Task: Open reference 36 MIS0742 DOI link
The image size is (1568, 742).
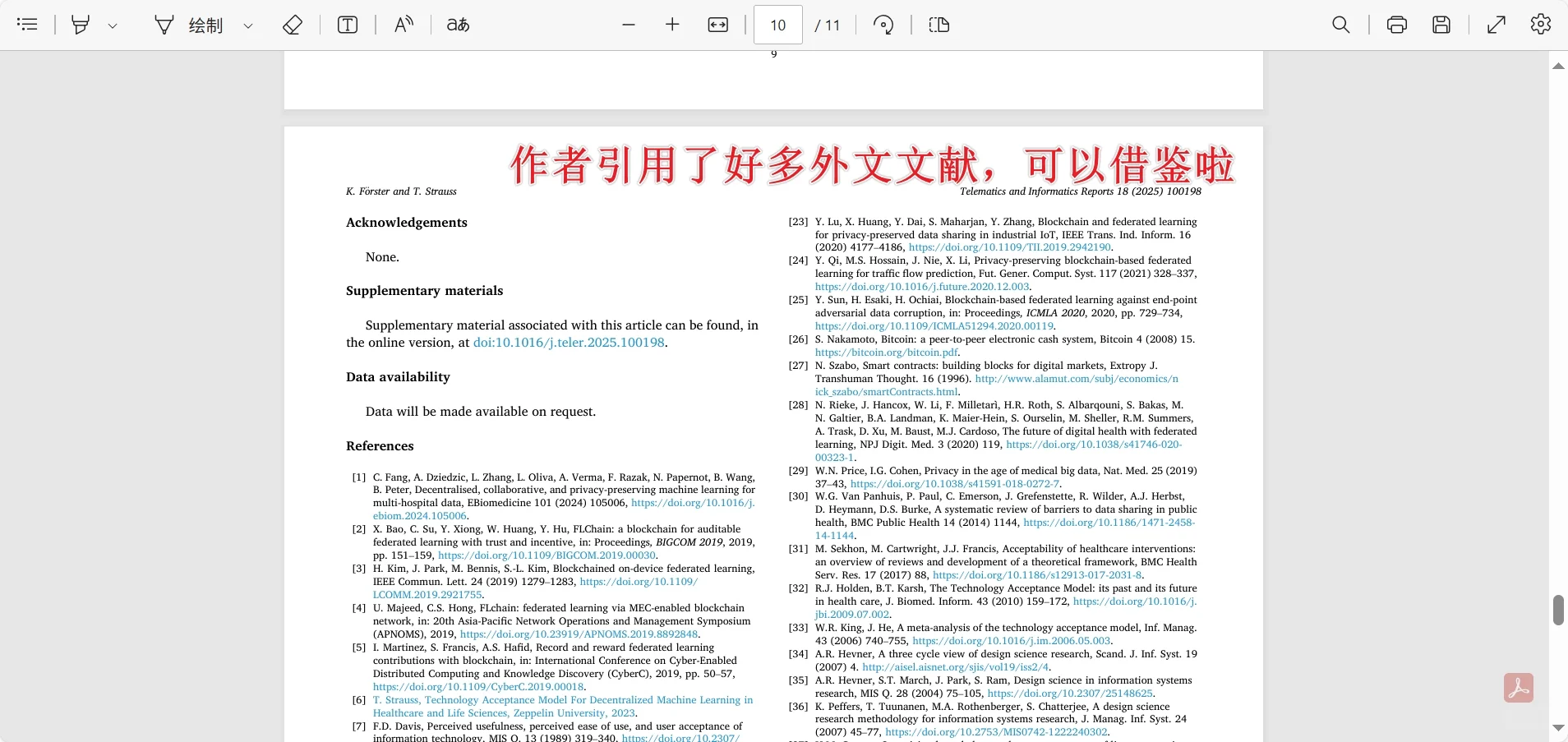Action: (997, 732)
